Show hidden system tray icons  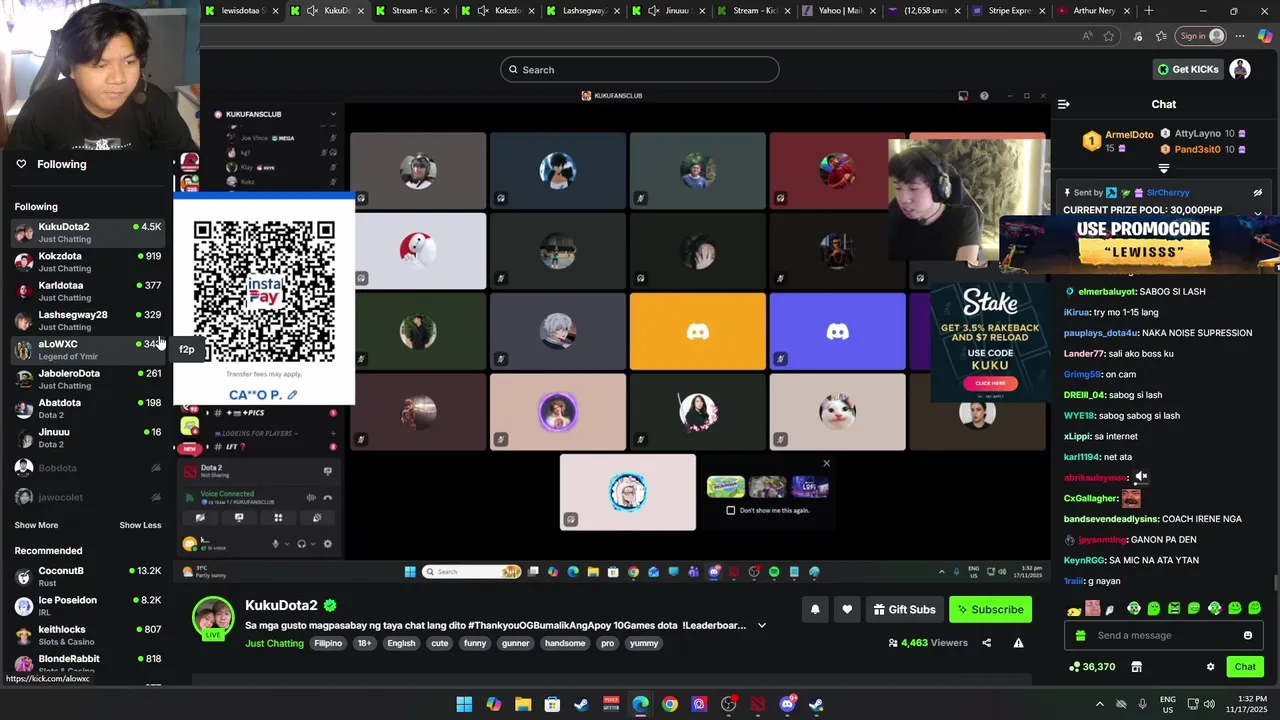[1100, 704]
